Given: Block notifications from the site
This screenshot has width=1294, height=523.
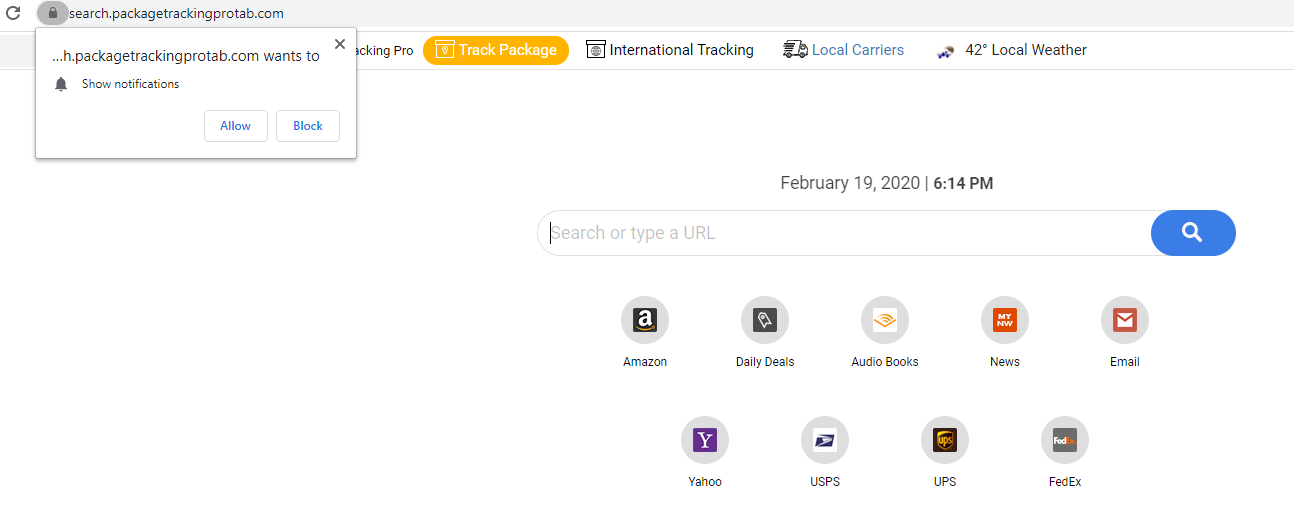Looking at the screenshot, I should (308, 126).
